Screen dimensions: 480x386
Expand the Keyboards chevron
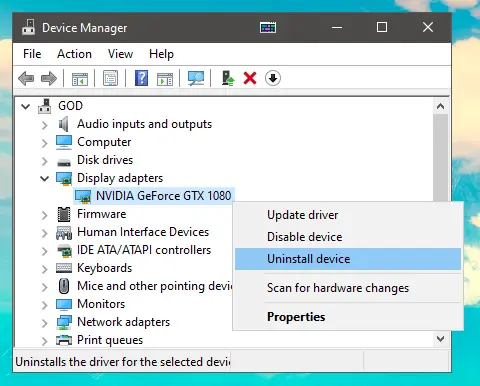coord(45,269)
